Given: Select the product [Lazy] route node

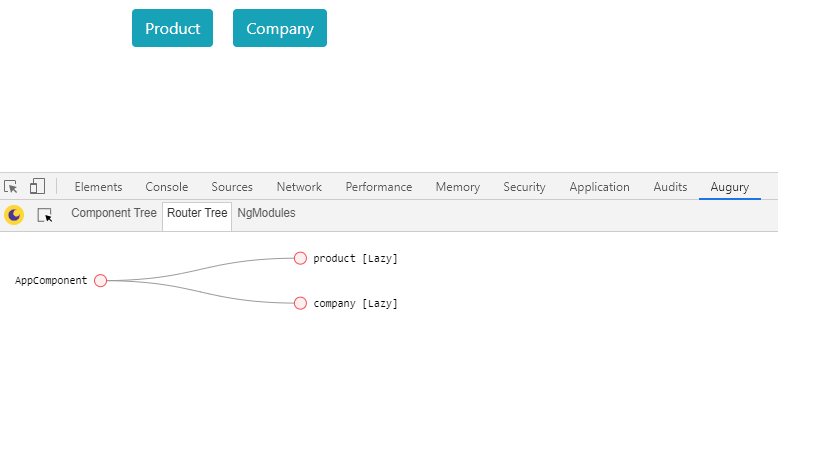Looking at the screenshot, I should [300, 258].
